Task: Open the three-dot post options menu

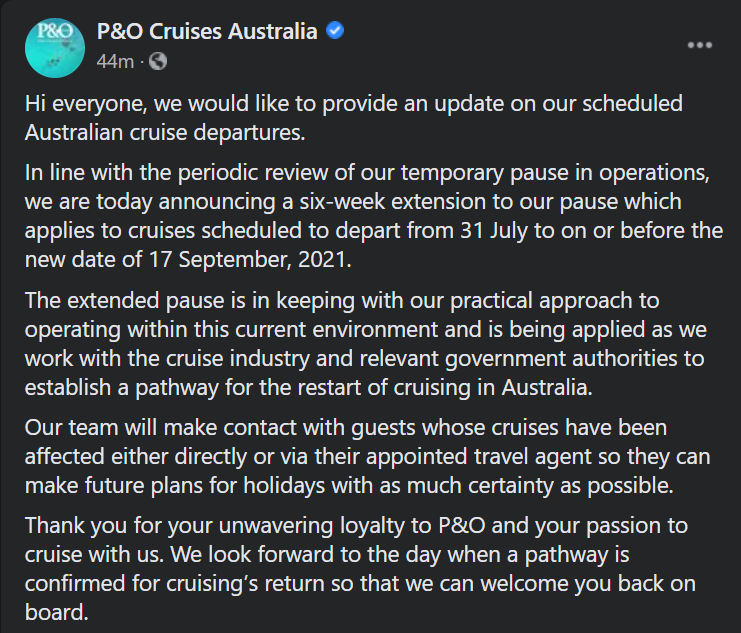Action: tap(700, 45)
